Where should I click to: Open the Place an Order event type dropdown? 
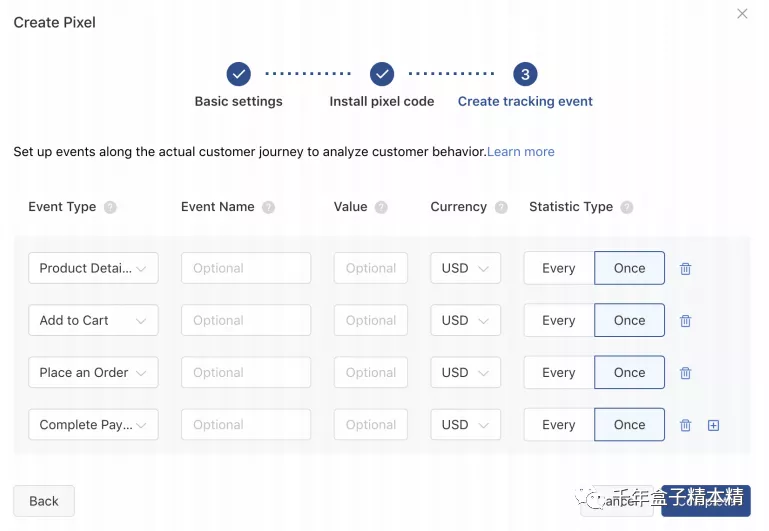93,373
